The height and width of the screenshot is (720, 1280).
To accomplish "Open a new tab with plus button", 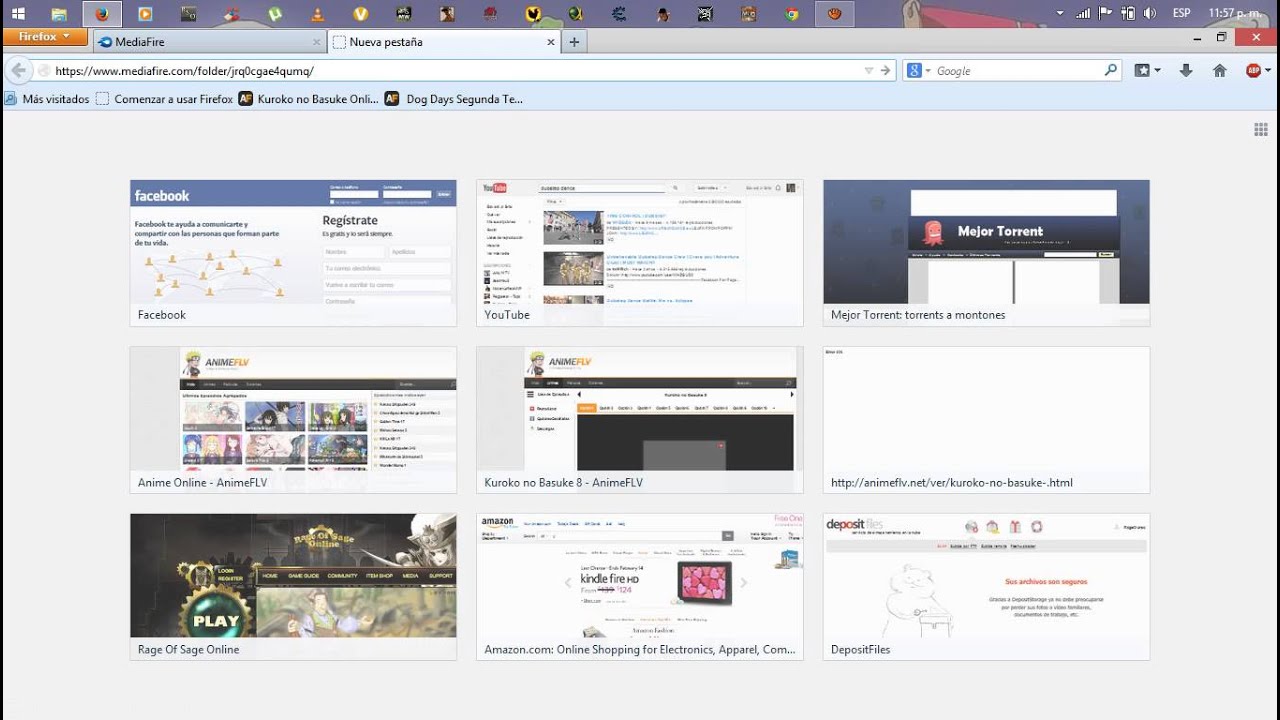I will (x=574, y=42).
